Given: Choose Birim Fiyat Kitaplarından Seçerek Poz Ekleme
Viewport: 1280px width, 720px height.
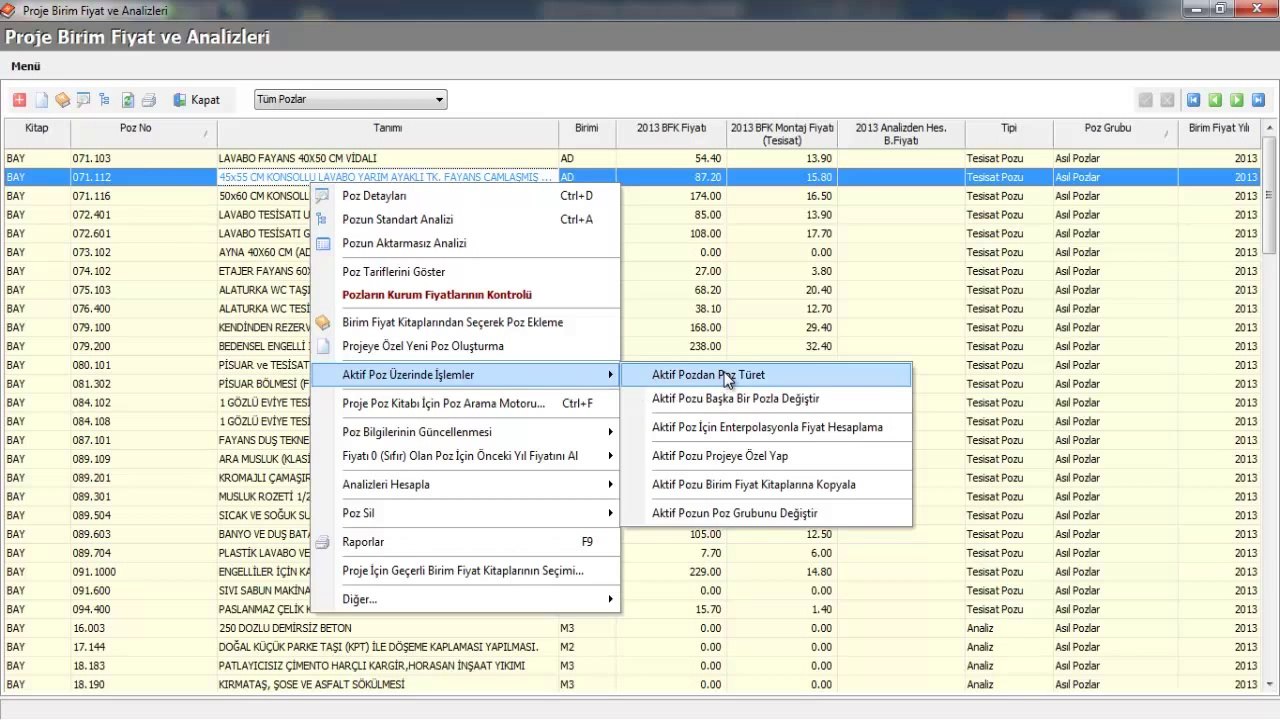Looking at the screenshot, I should (466, 322).
